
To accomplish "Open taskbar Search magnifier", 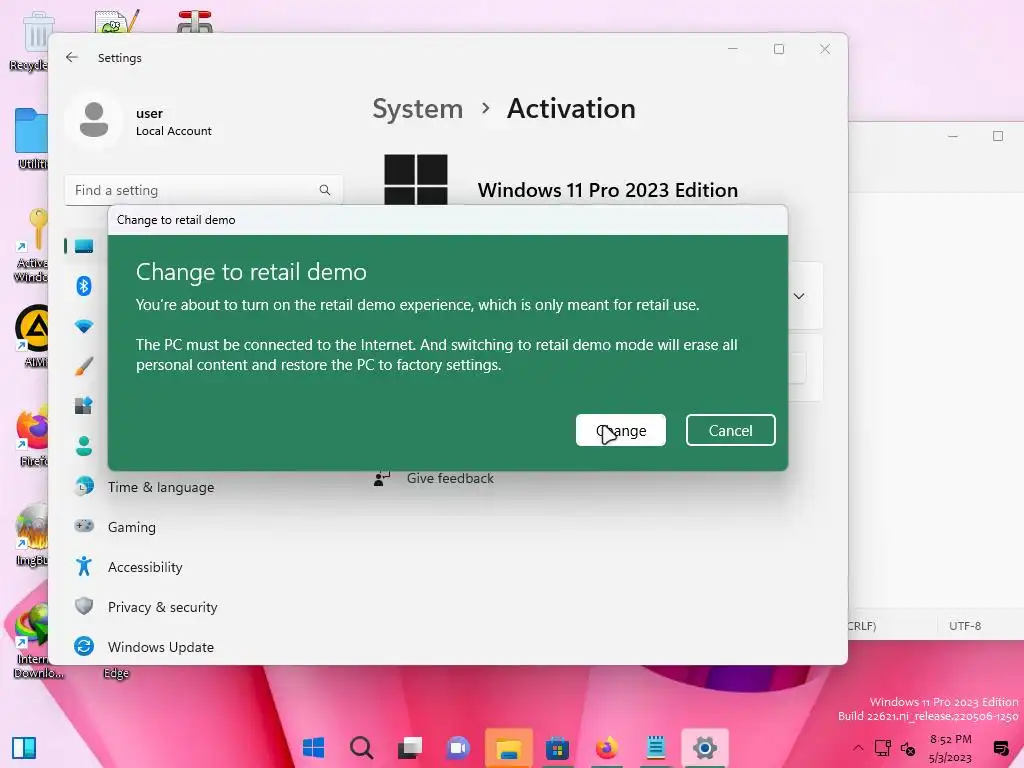I will 361,748.
